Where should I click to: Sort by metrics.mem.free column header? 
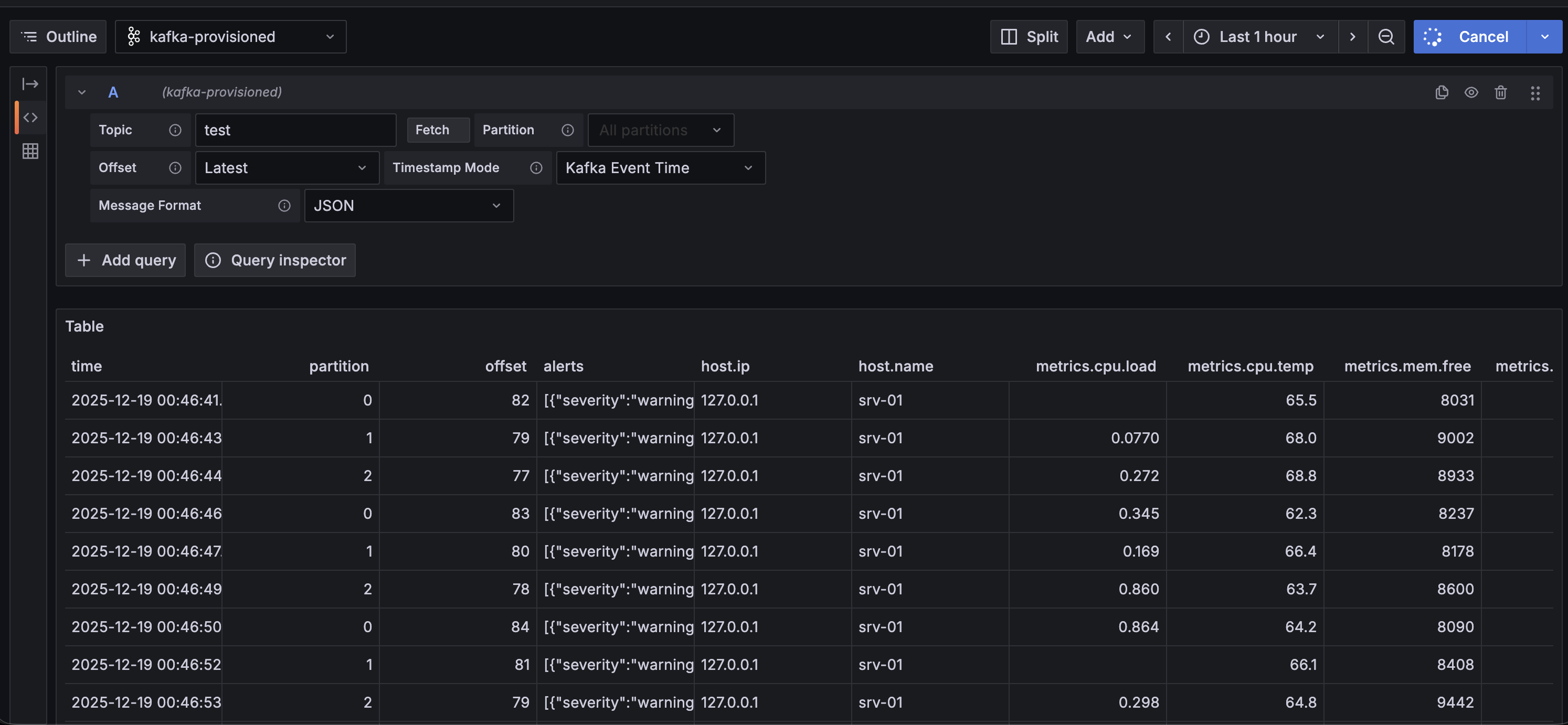click(1407, 366)
